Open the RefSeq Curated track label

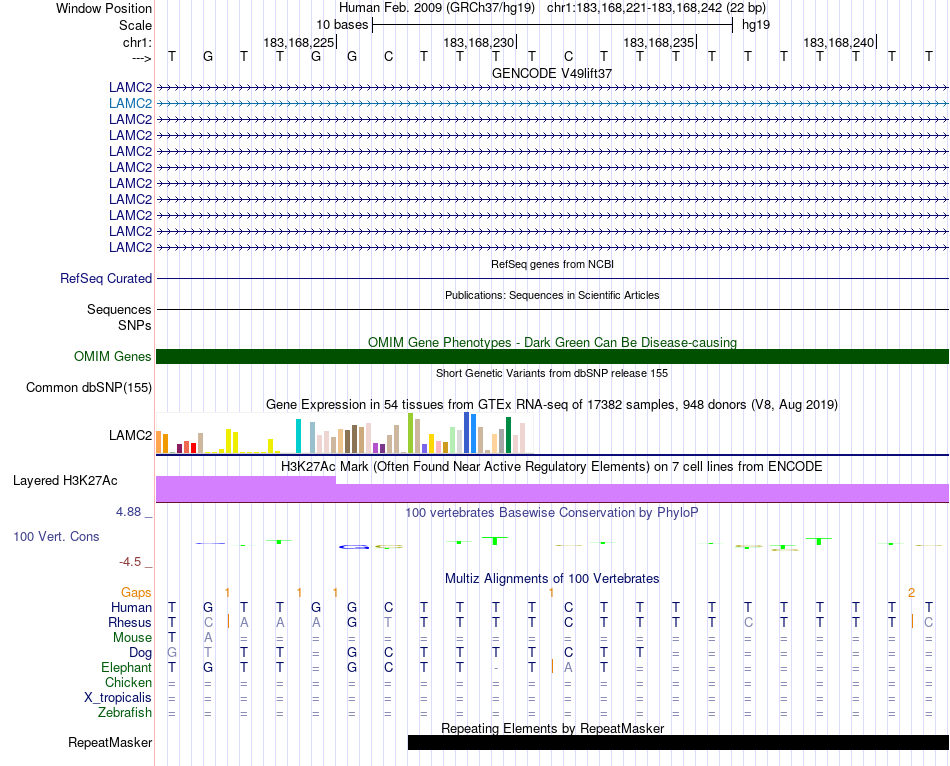tap(106, 279)
